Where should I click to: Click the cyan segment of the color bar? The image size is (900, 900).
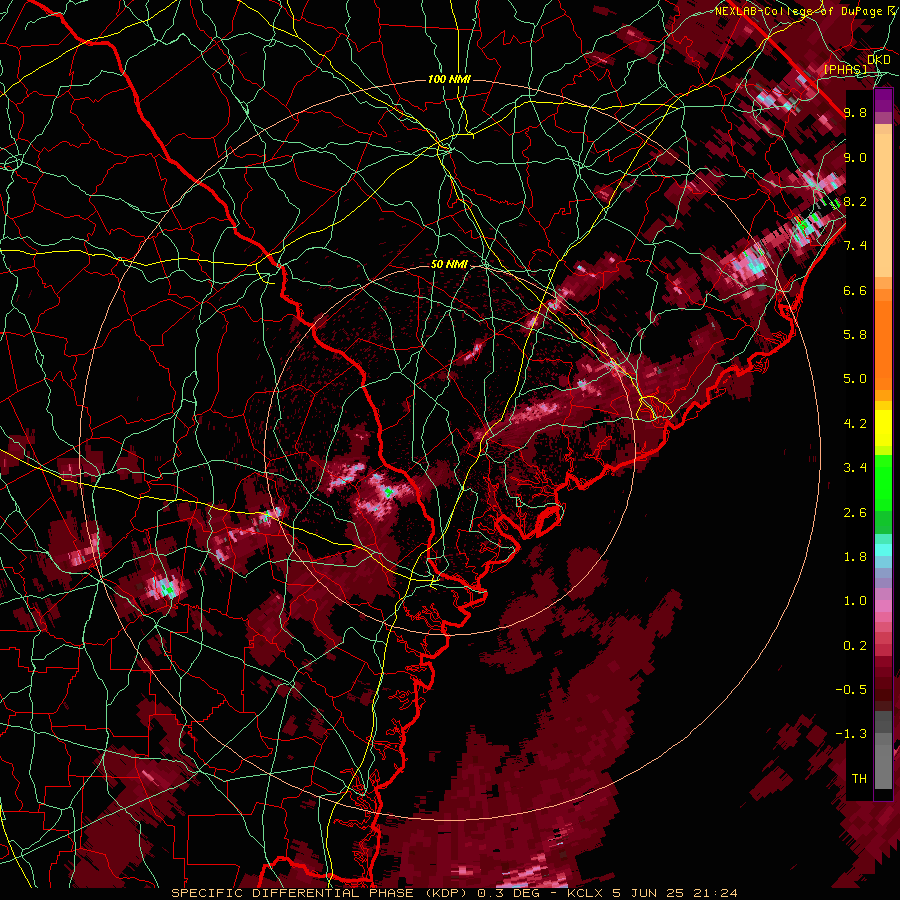[x=883, y=550]
